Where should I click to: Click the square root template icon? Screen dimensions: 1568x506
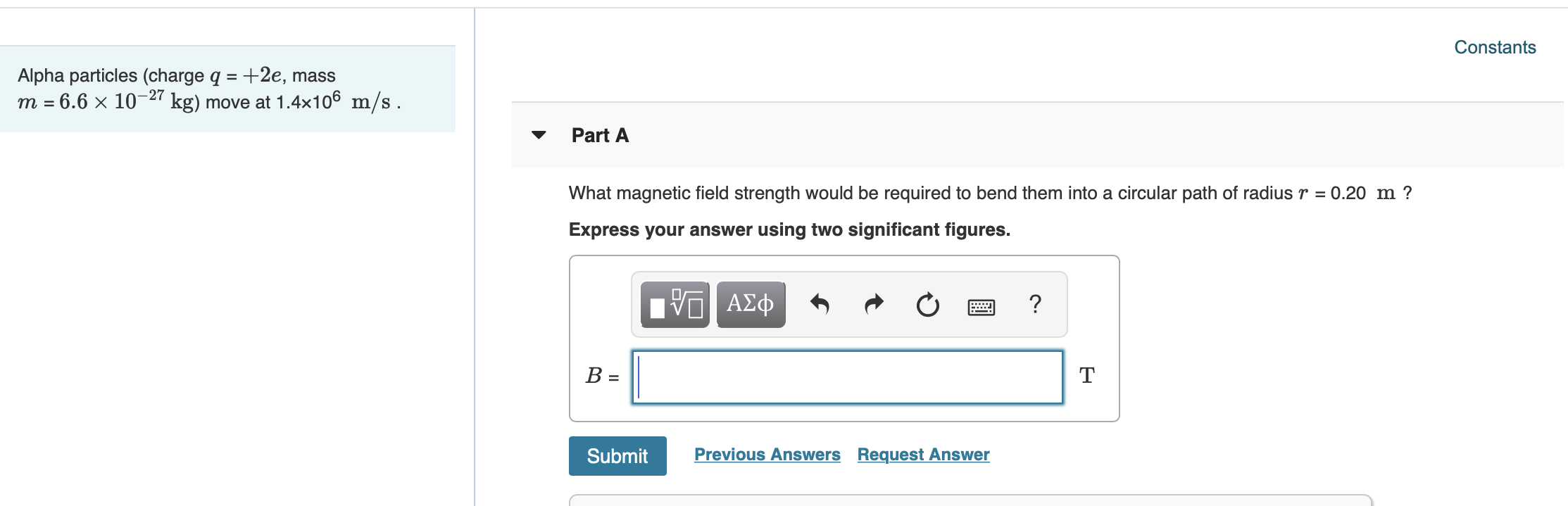pos(683,304)
